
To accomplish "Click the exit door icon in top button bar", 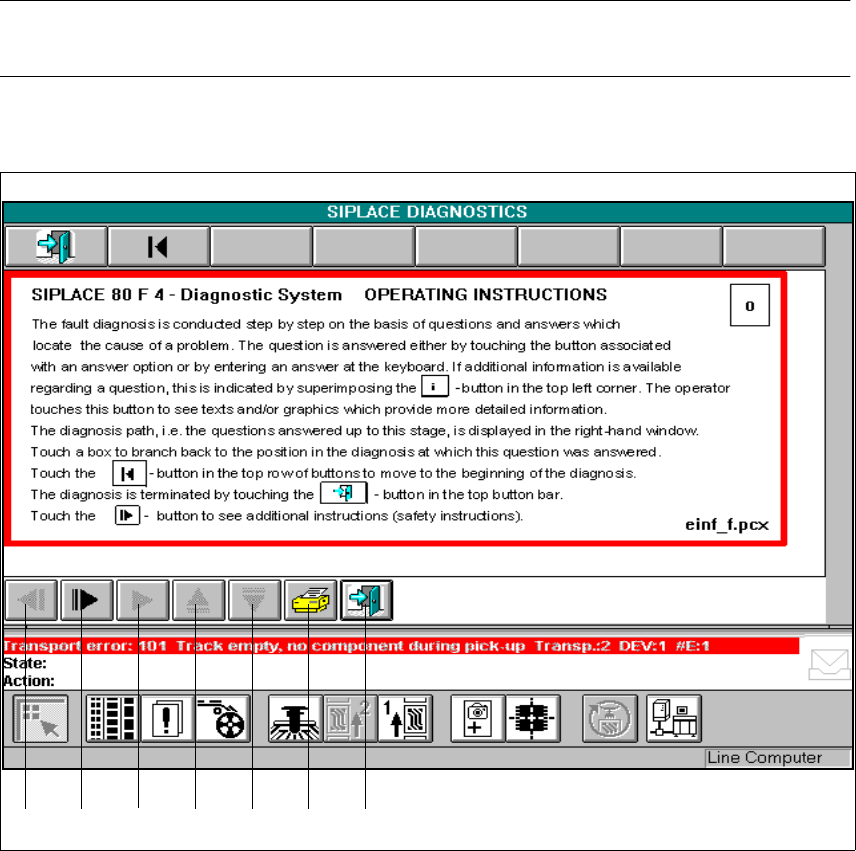I will tap(56, 247).
